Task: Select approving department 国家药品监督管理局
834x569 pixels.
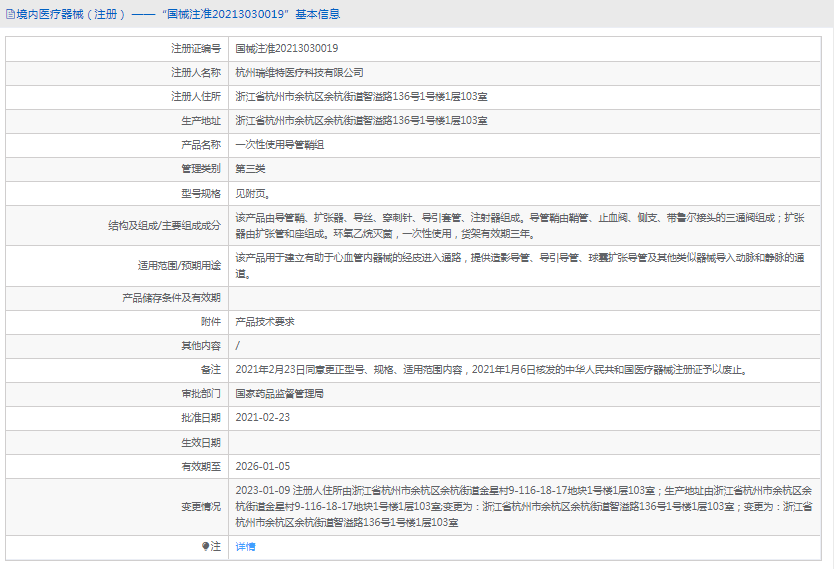Action: point(280,394)
